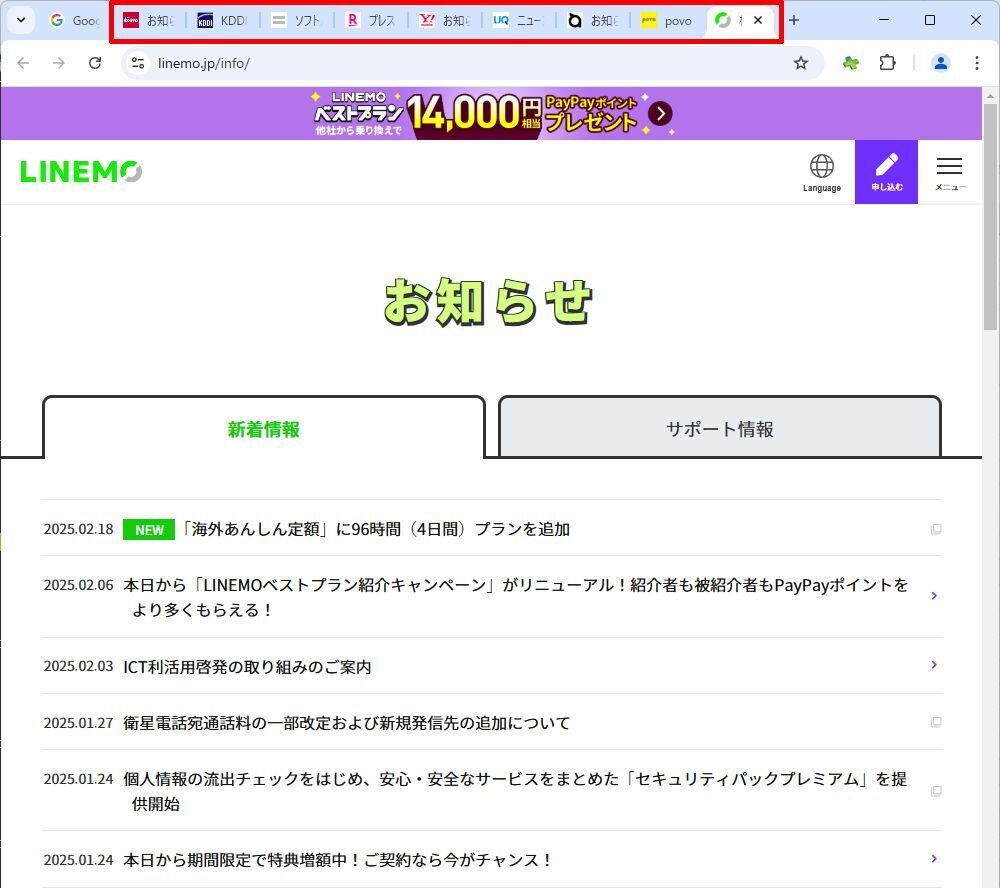Select the 新着情報 tab
Viewport: 1000px width, 888px height.
click(264, 429)
